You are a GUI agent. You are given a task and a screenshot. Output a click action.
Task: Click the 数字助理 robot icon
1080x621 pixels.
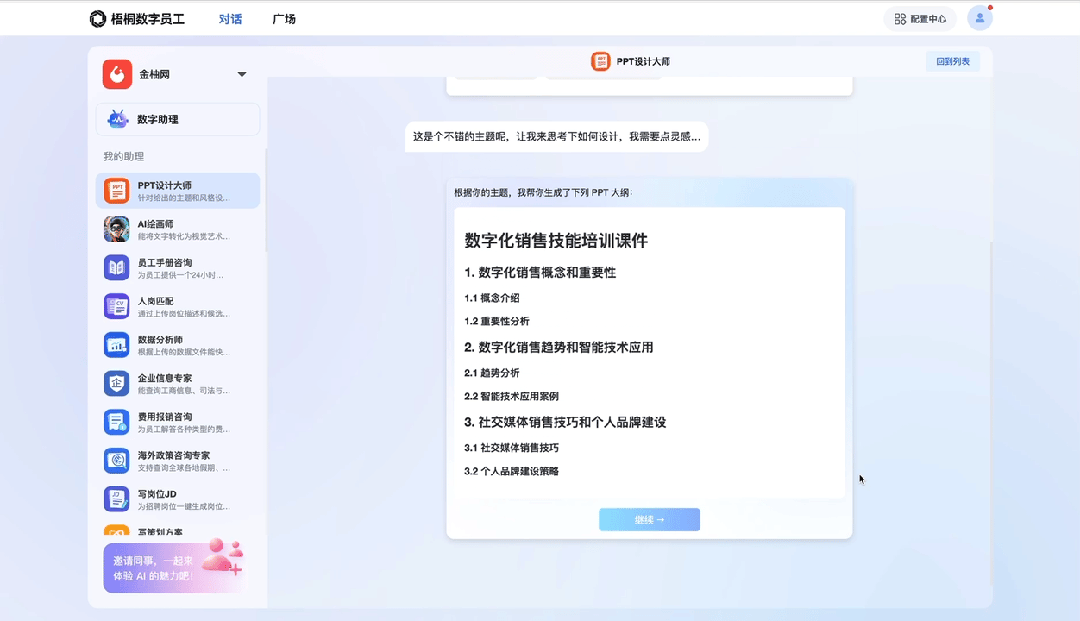point(117,119)
